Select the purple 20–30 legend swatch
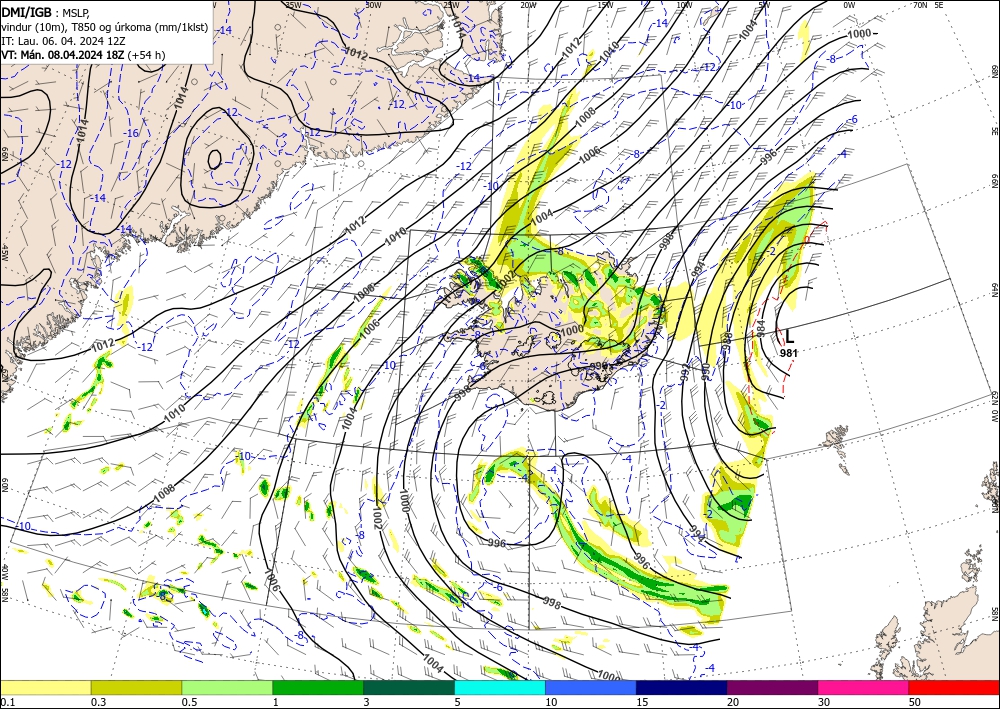Screen dimensions: 1000x709 click(772, 687)
